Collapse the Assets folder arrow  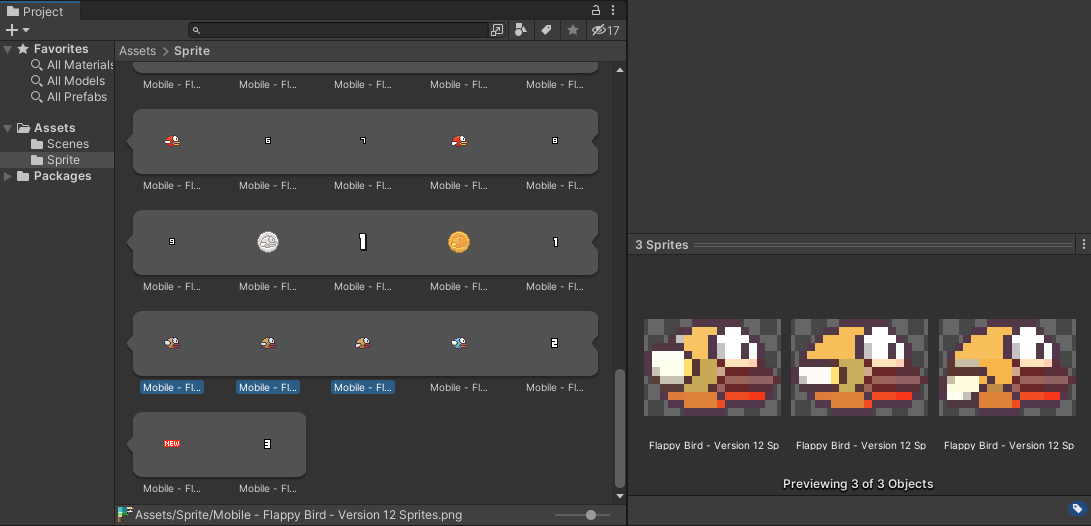[x=8, y=128]
